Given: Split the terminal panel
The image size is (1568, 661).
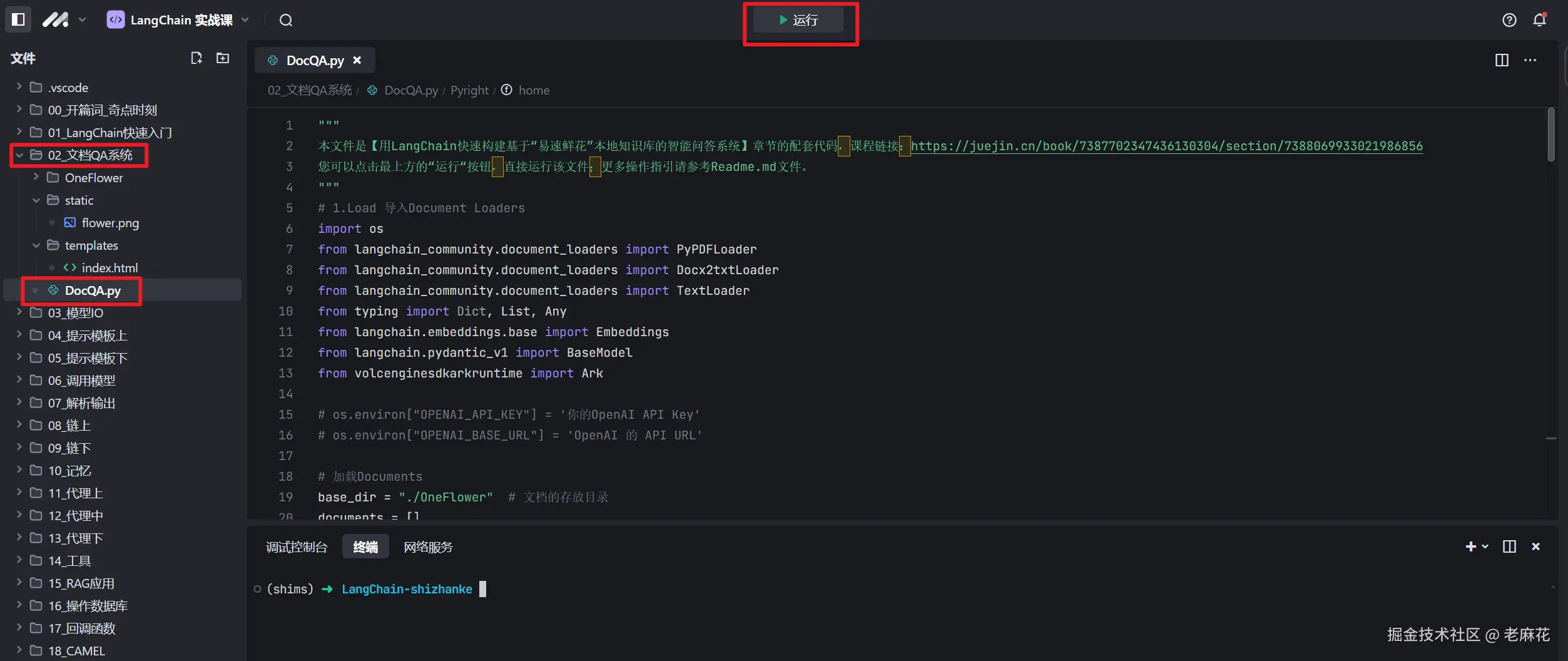Looking at the screenshot, I should pyautogui.click(x=1509, y=546).
